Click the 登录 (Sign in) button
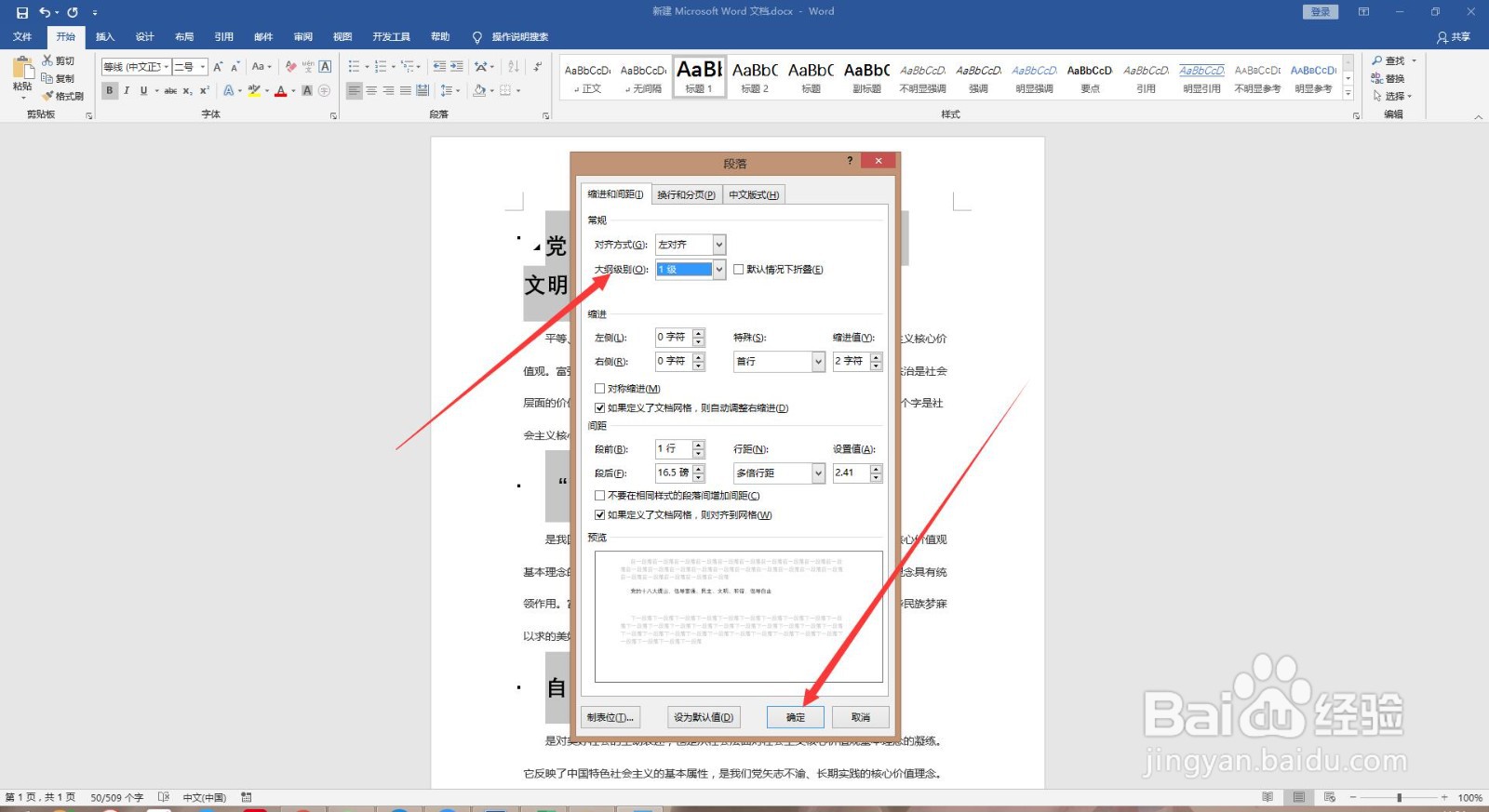Viewport: 1489px width, 812px height. tap(1321, 12)
